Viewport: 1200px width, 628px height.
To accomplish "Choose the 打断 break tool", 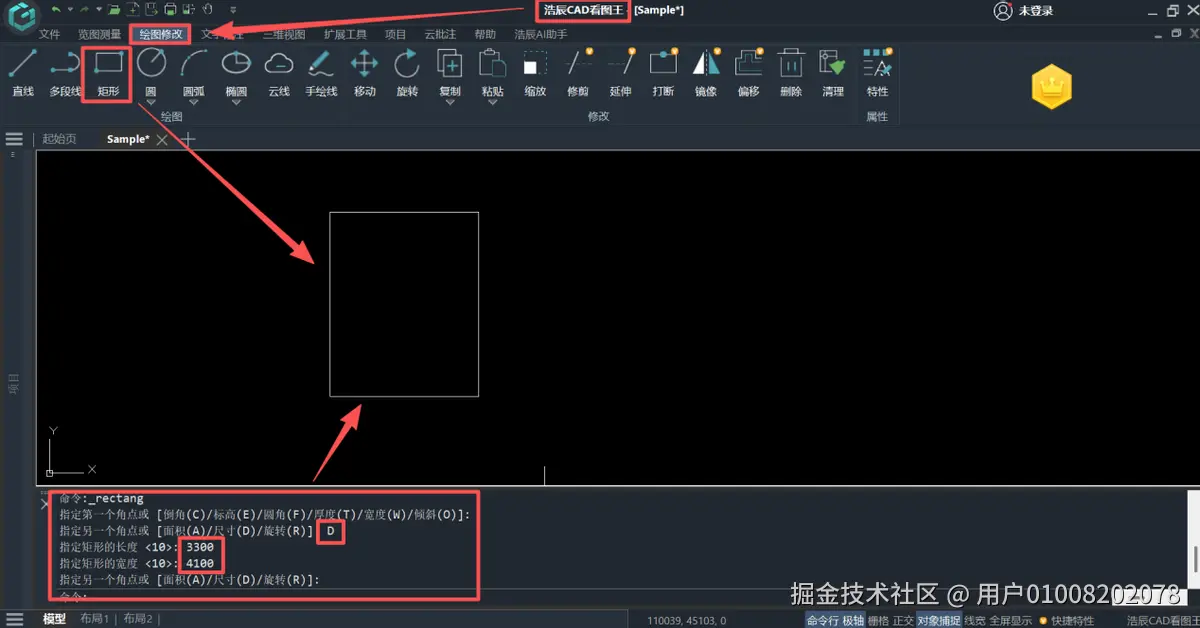I will pyautogui.click(x=663, y=72).
